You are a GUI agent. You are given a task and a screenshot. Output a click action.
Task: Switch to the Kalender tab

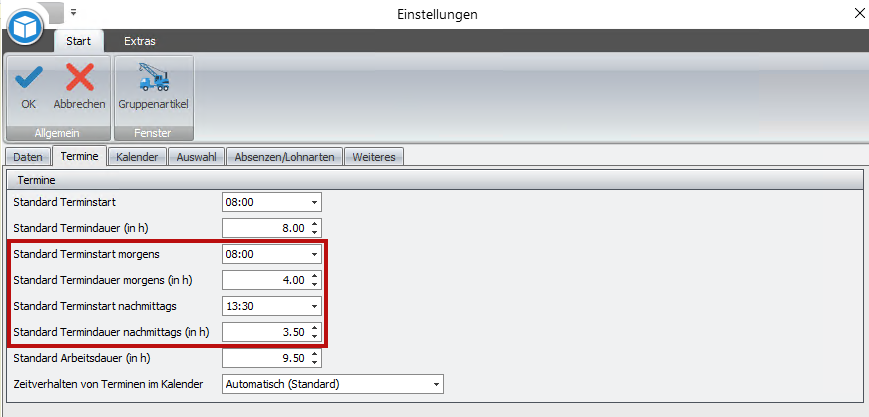point(136,157)
